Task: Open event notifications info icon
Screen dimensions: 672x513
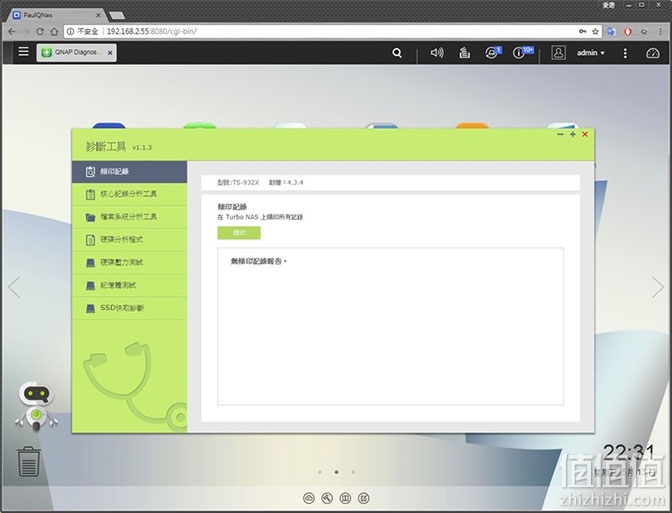Action: coord(522,52)
